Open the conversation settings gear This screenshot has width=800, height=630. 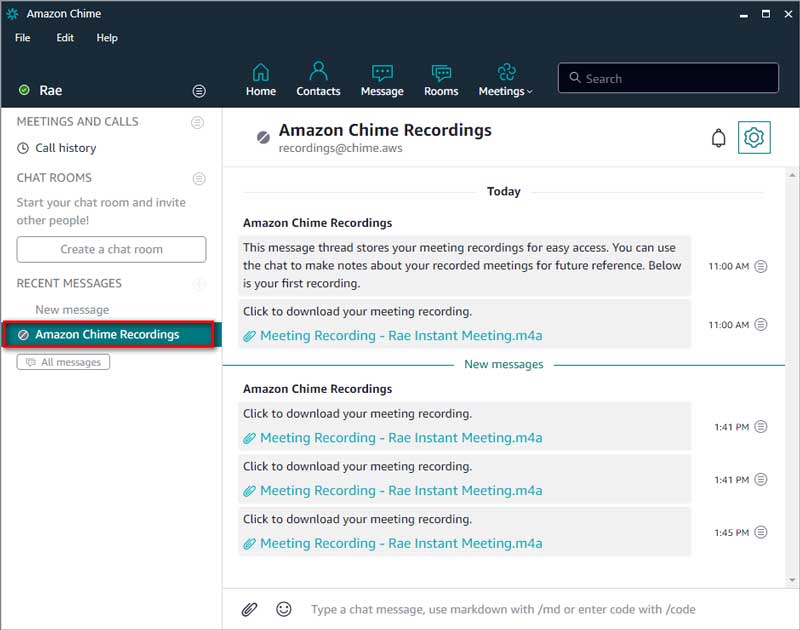755,137
